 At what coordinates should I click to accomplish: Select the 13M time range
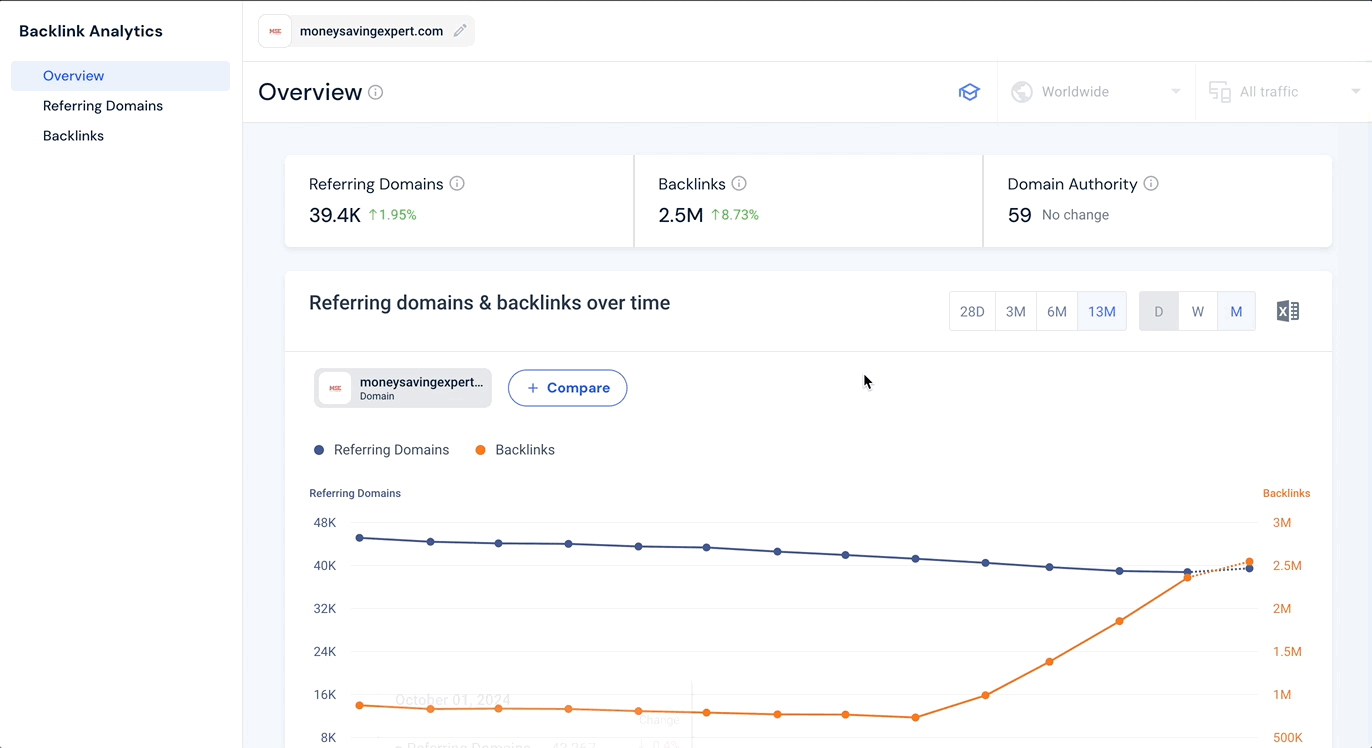(x=1102, y=311)
